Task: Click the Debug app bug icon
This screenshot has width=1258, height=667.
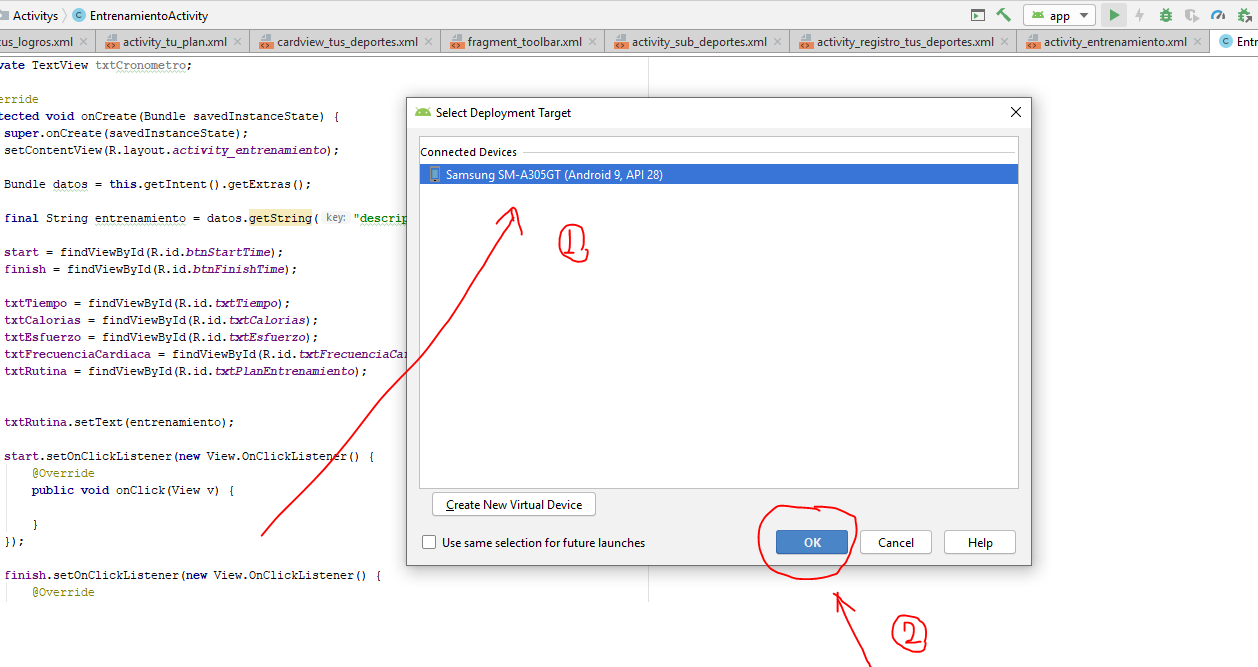Action: coord(1166,15)
